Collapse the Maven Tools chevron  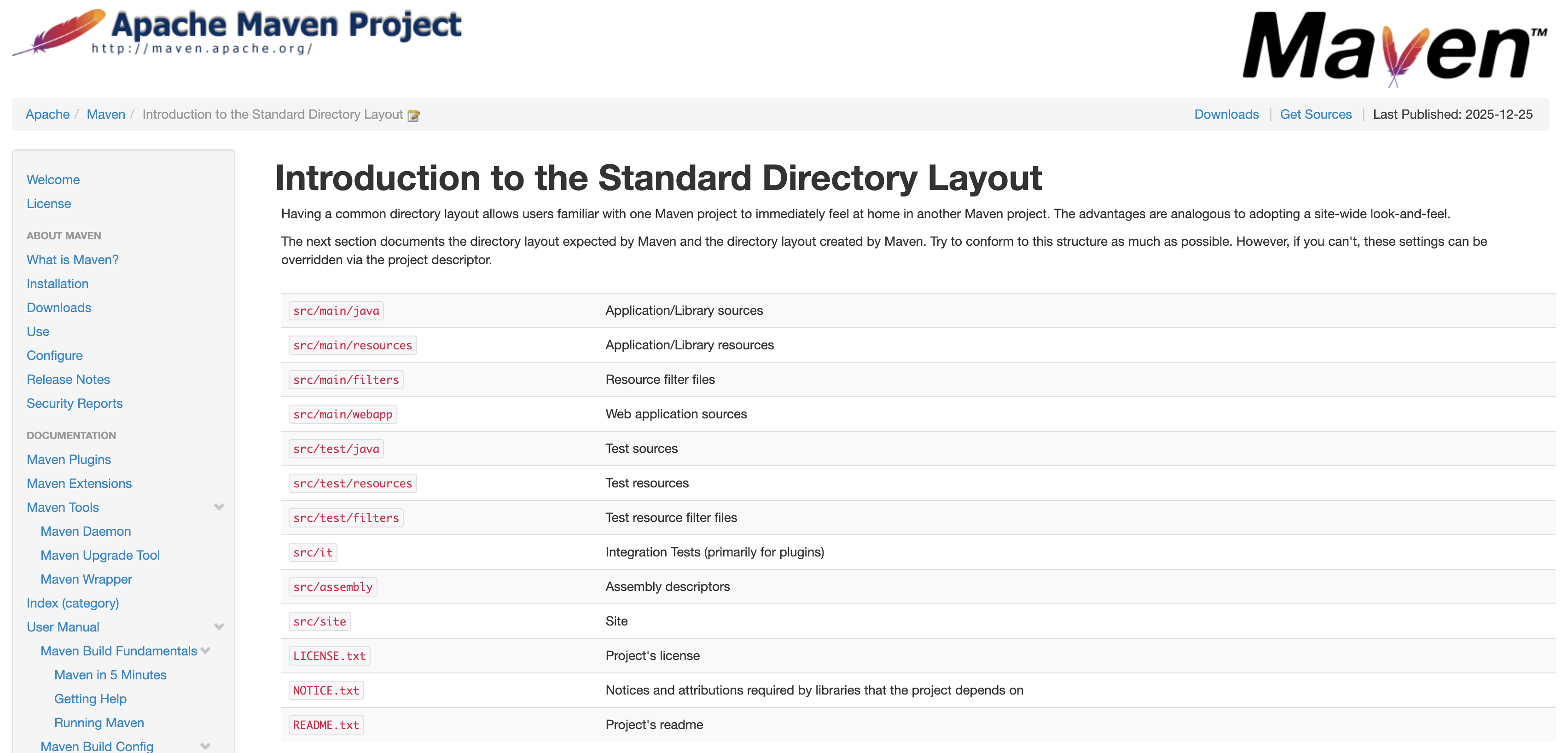click(219, 507)
